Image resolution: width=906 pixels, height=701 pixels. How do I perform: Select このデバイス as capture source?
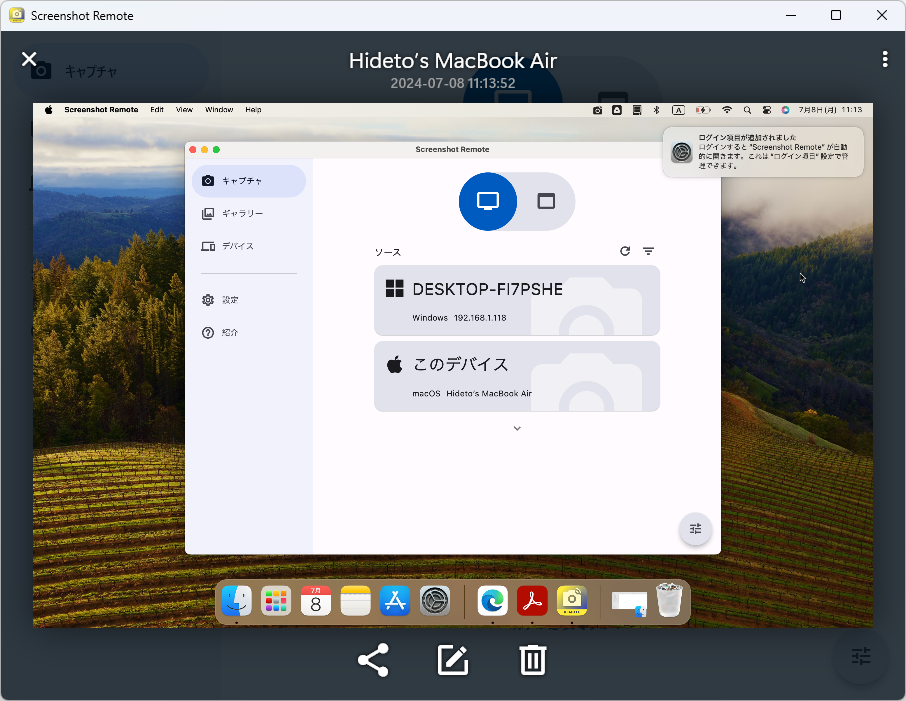516,376
